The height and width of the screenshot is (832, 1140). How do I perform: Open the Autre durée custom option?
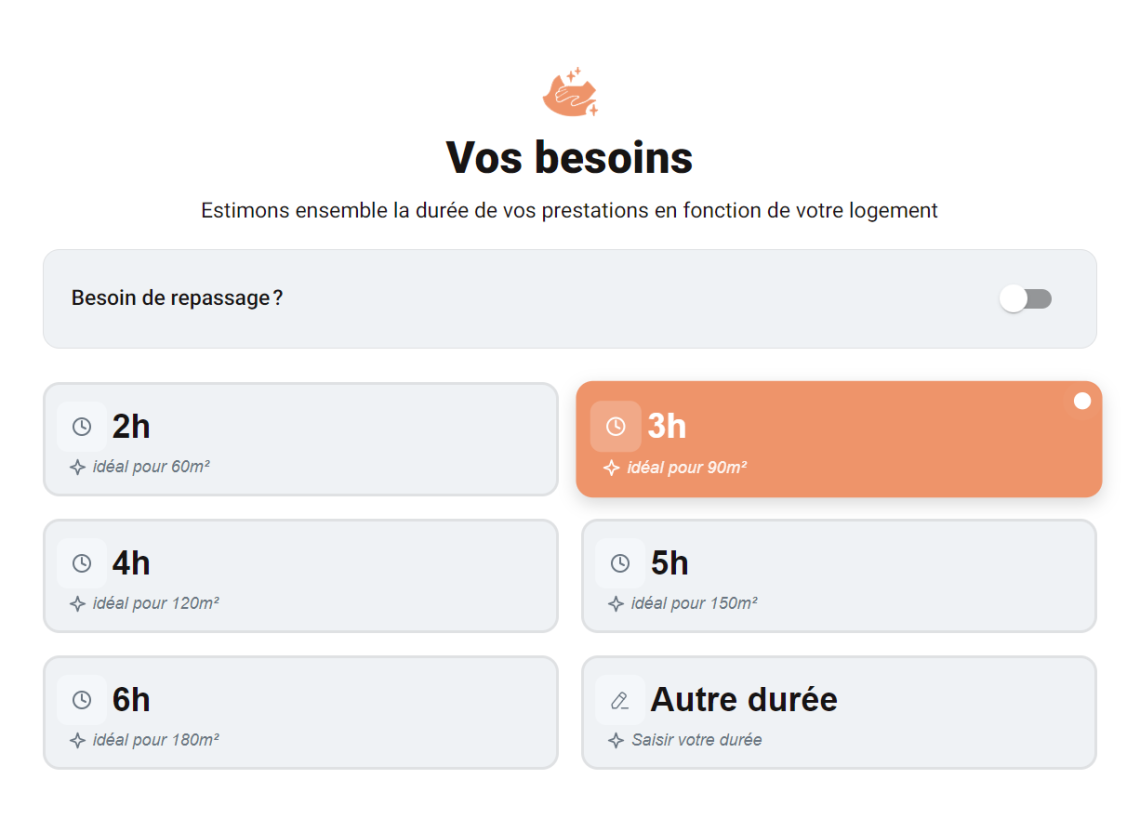pos(839,713)
